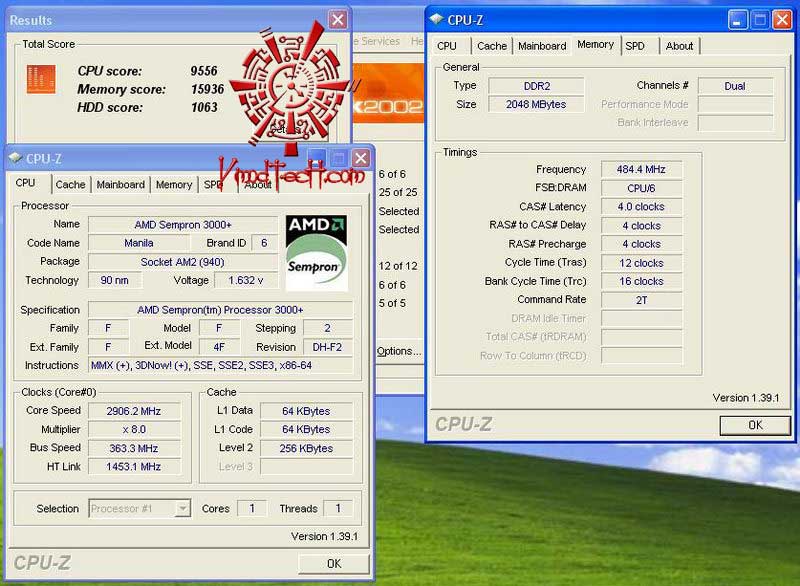Click OK in the CPU-Z Memory window

point(755,425)
